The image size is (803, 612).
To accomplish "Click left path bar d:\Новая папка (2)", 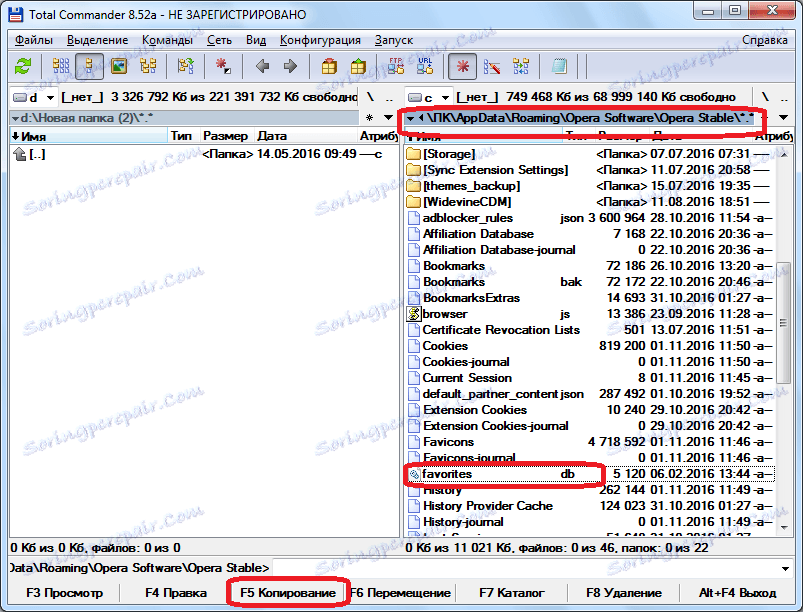I will click(x=184, y=118).
